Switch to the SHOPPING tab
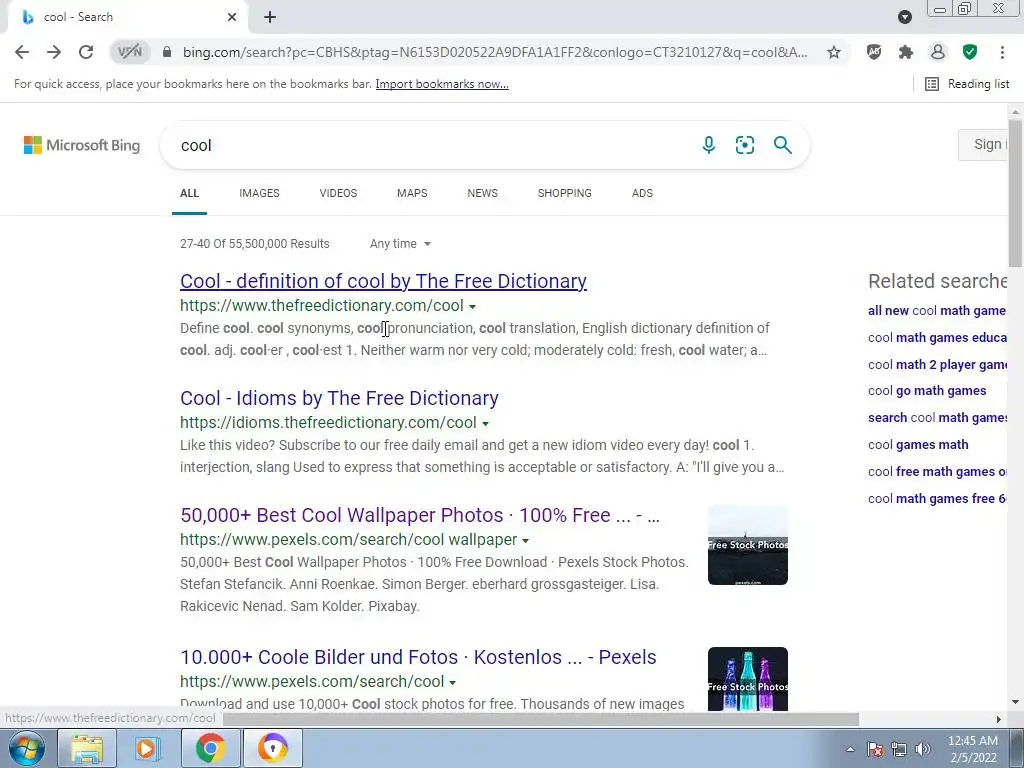Viewport: 1024px width, 768px height. tap(565, 193)
